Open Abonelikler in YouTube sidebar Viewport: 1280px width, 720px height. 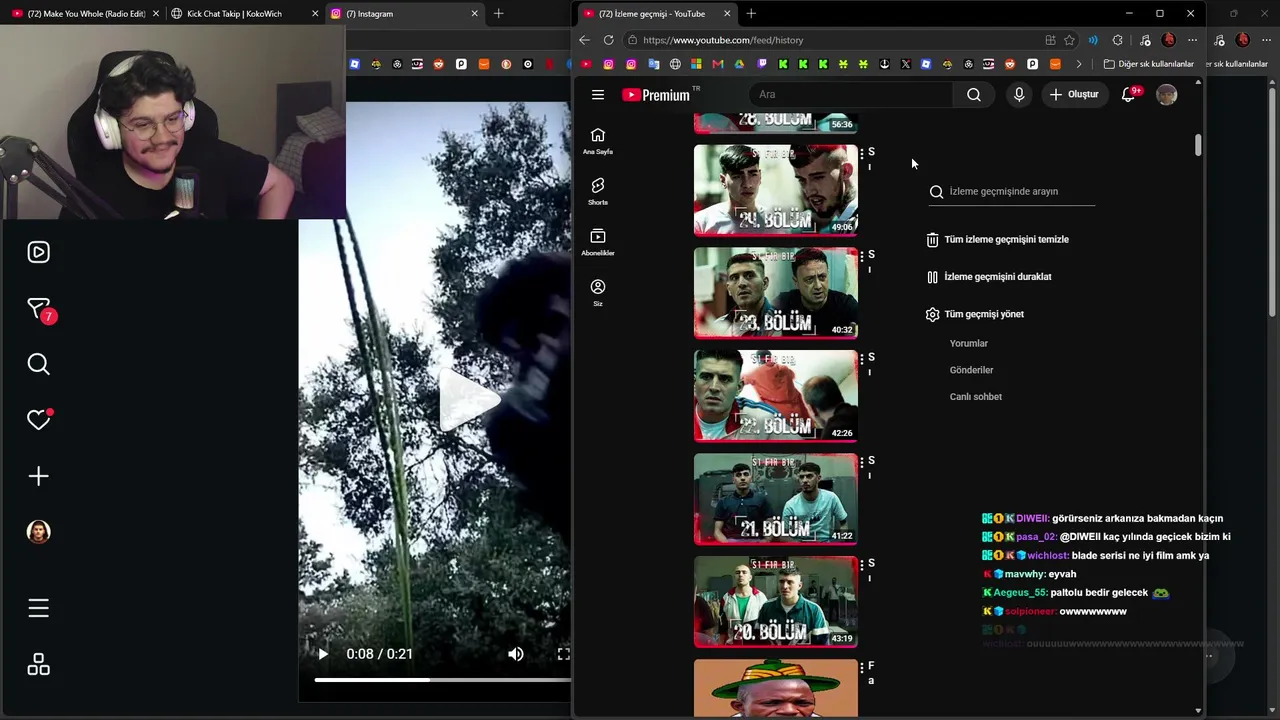click(598, 242)
